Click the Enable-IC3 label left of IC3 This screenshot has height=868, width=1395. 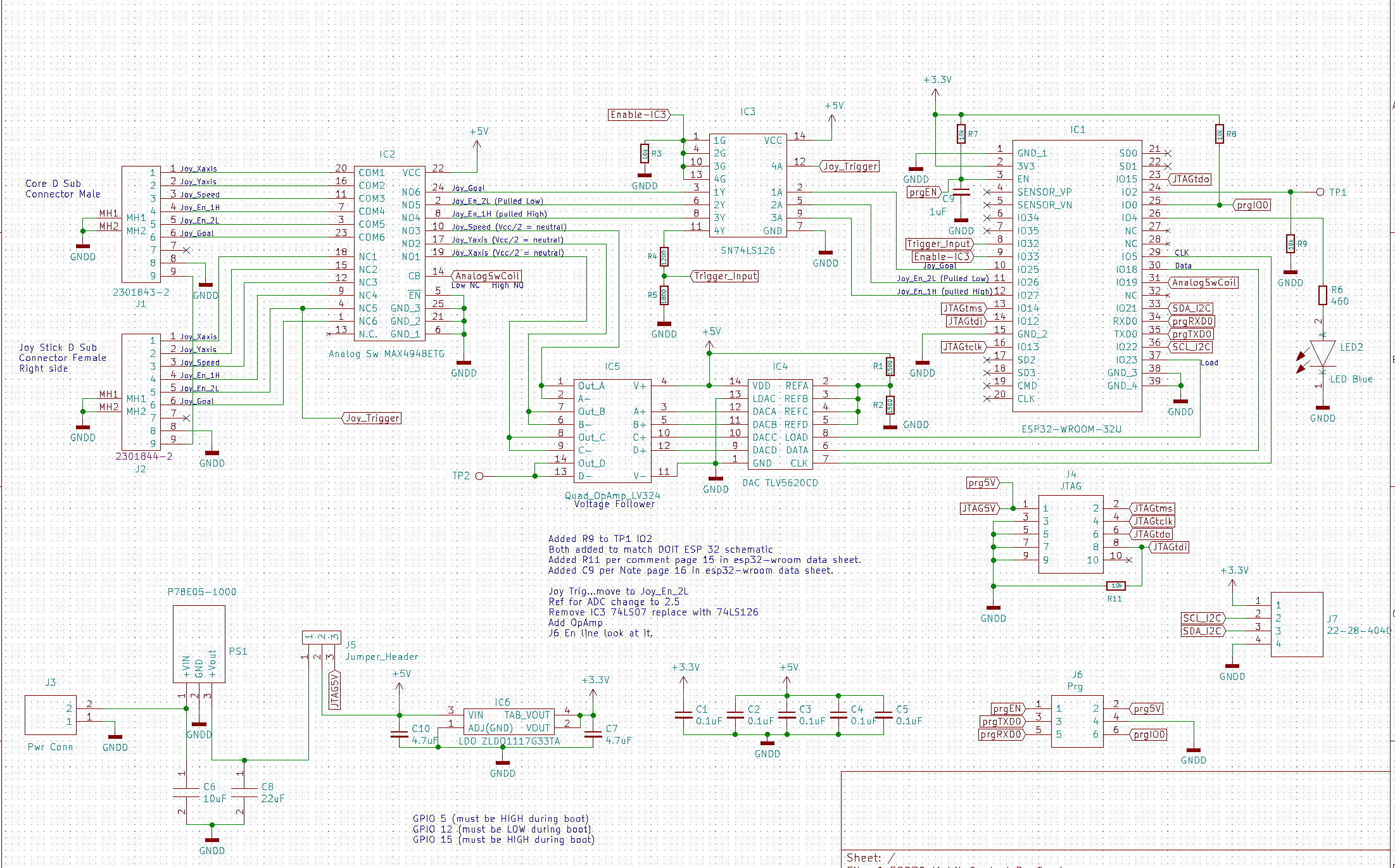point(638,115)
